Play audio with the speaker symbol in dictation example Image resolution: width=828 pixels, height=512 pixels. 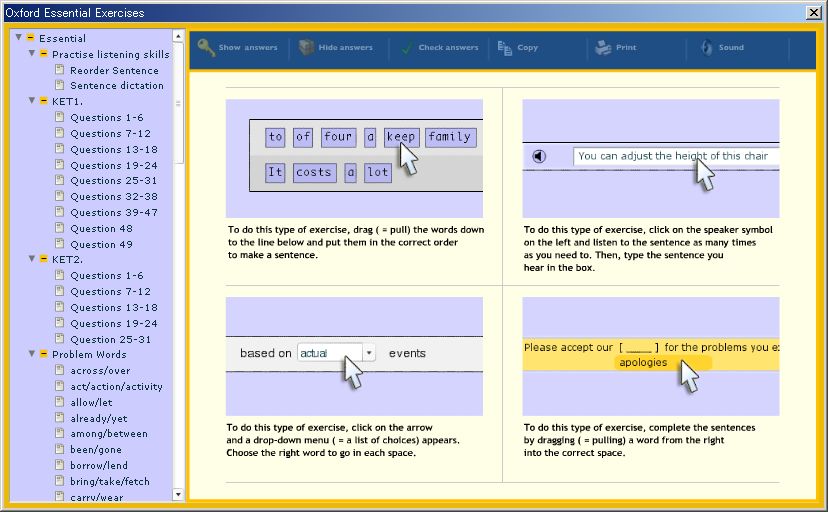click(539, 156)
